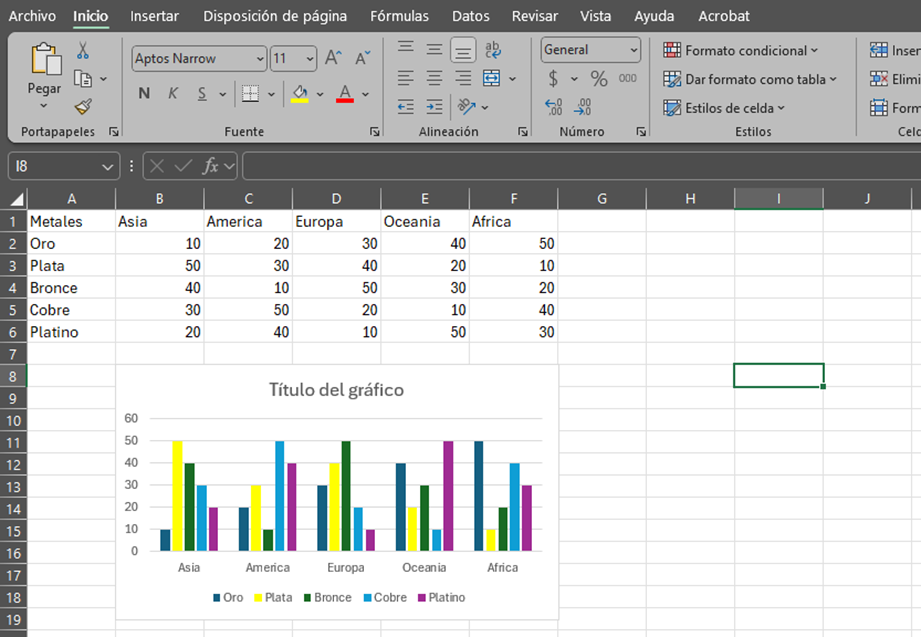Click the Copiar icon
Image resolution: width=921 pixels, height=637 pixels.
coord(83,79)
